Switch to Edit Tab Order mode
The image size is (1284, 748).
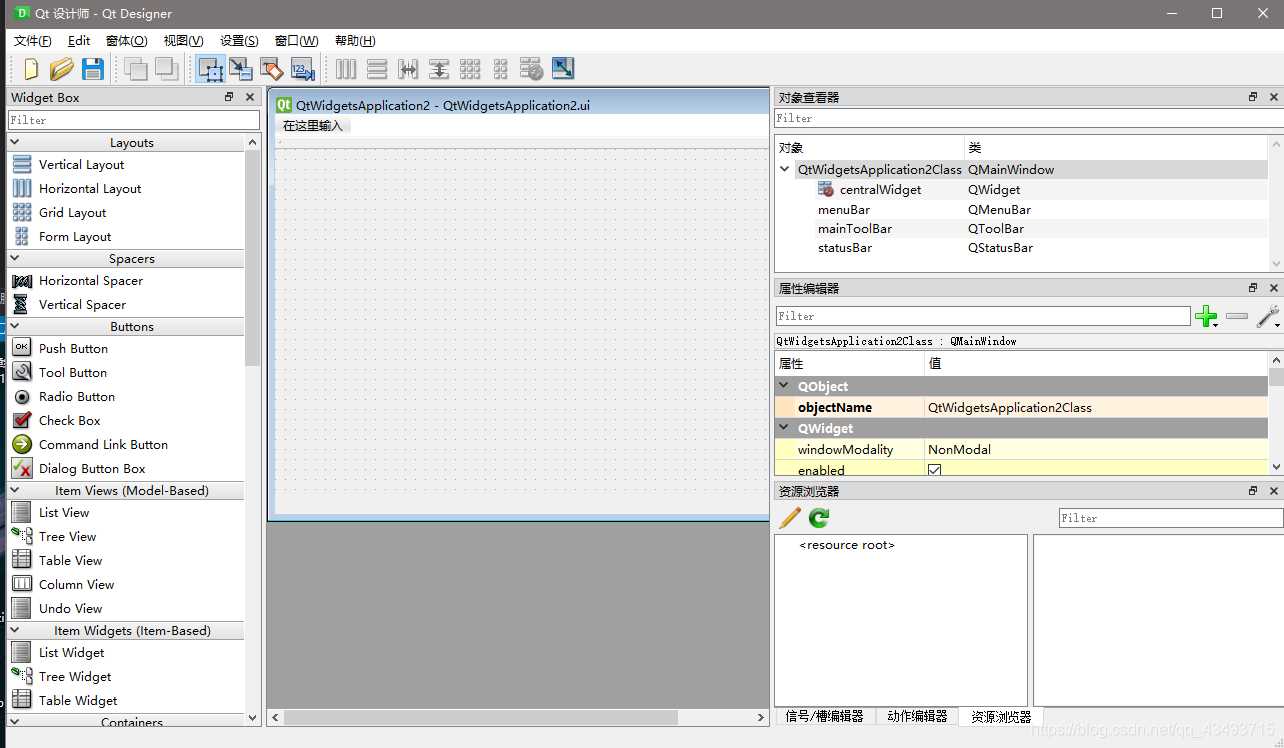(303, 69)
